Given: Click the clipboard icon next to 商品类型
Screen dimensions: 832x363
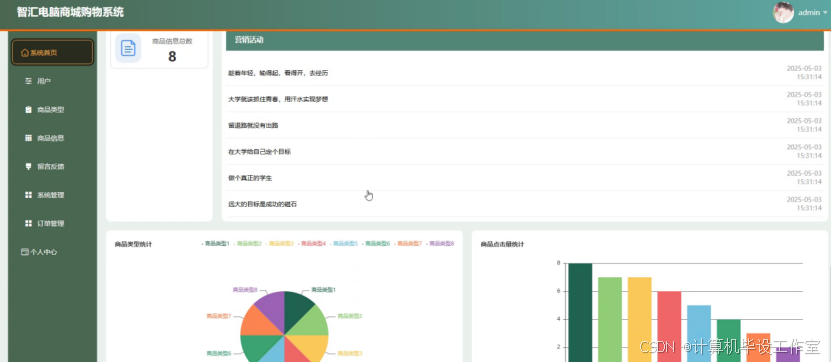Looking at the screenshot, I should point(29,110).
